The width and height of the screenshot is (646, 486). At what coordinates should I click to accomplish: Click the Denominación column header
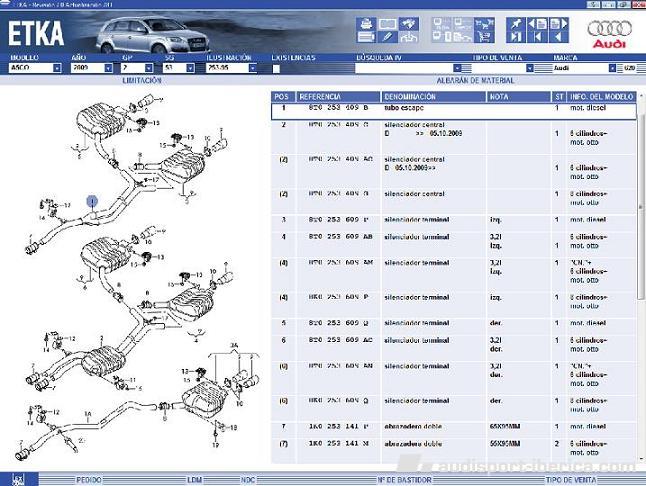pyautogui.click(x=433, y=97)
